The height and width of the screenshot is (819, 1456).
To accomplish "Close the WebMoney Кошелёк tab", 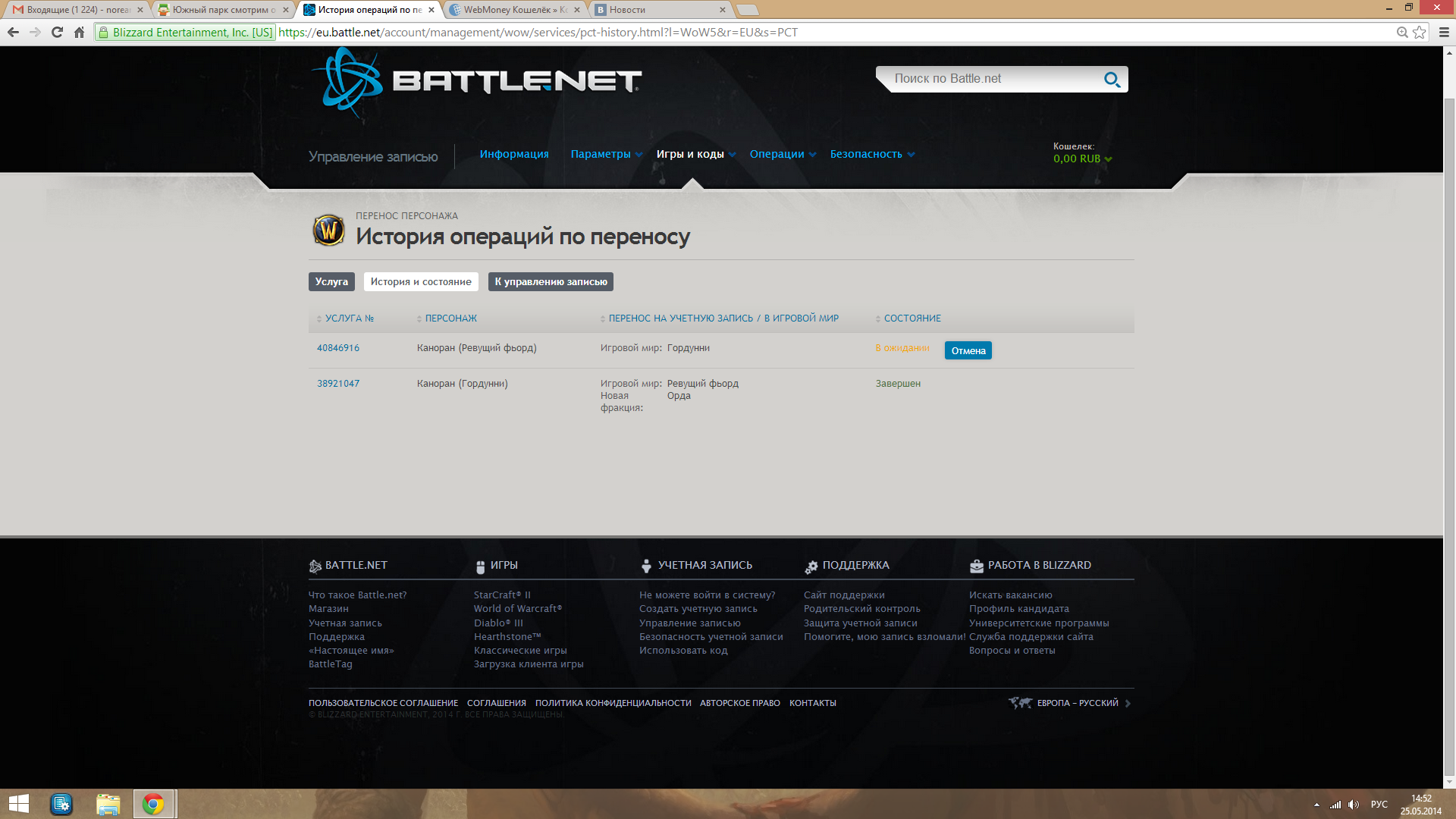I will coord(576,10).
